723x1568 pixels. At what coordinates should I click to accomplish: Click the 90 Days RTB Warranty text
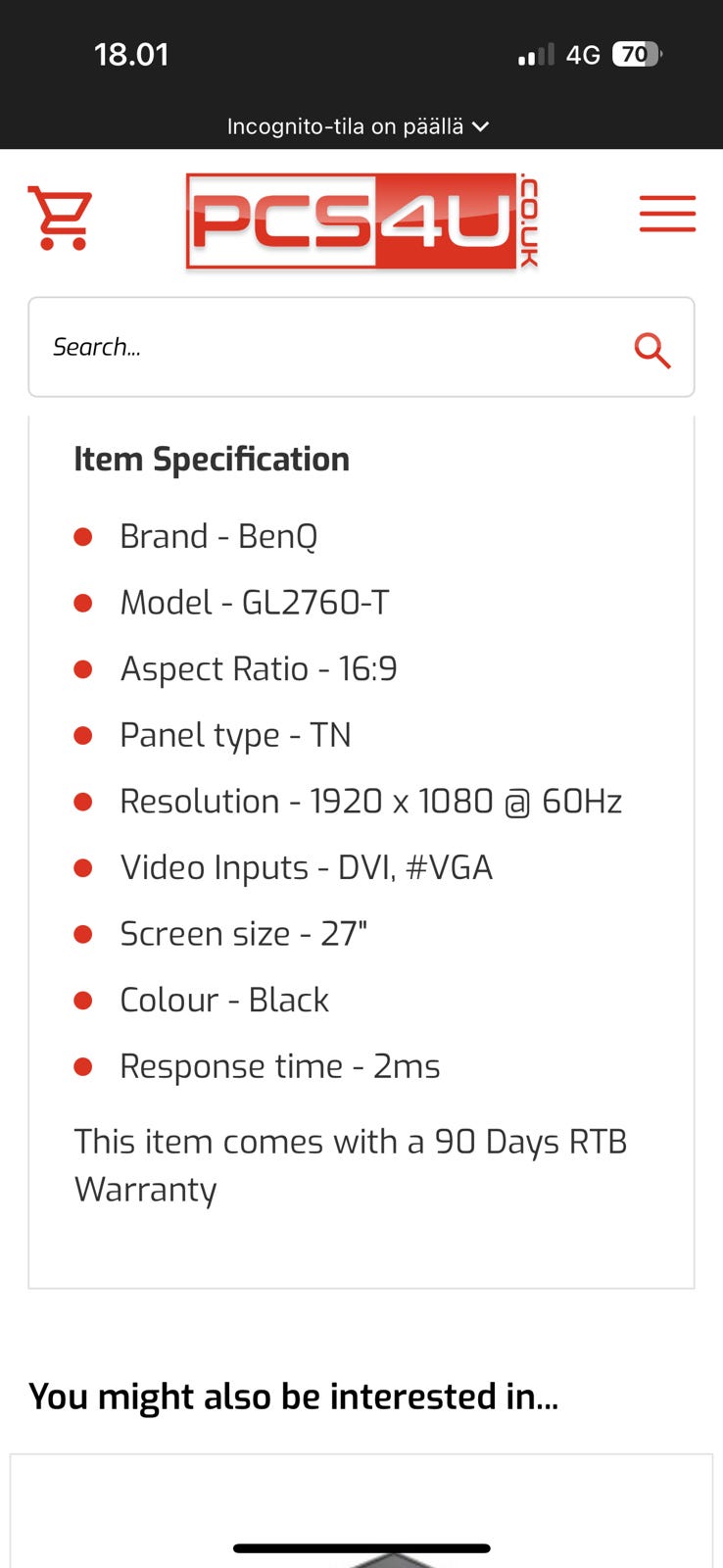coord(350,1165)
